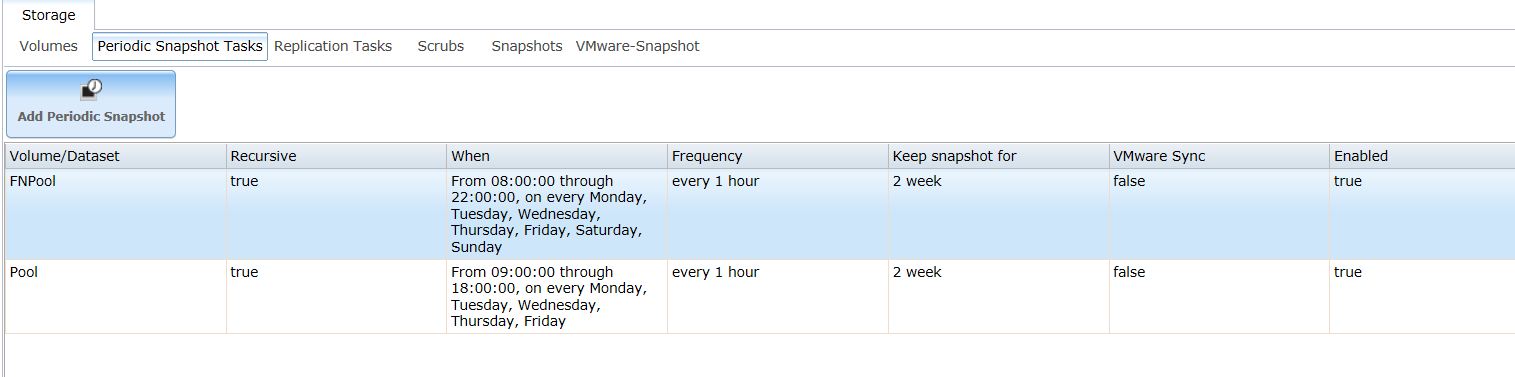Sort by the VMware Sync column header
1515x377 pixels.
(x=1219, y=156)
